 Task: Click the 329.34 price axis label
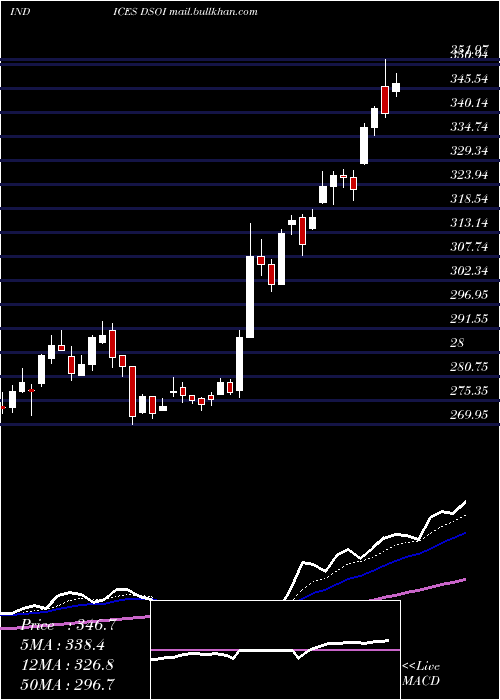469,151
